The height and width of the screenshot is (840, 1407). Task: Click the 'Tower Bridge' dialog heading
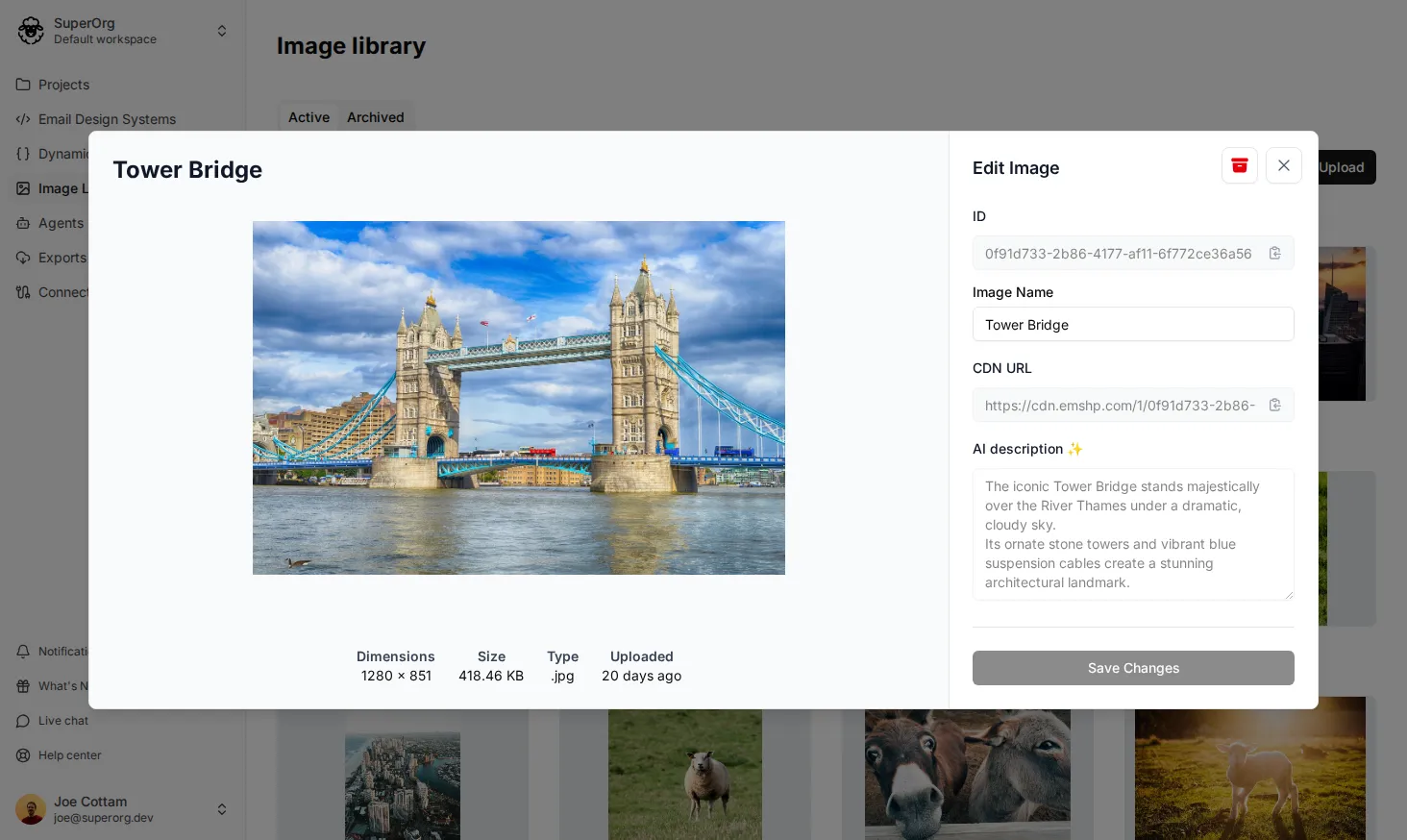click(x=187, y=170)
